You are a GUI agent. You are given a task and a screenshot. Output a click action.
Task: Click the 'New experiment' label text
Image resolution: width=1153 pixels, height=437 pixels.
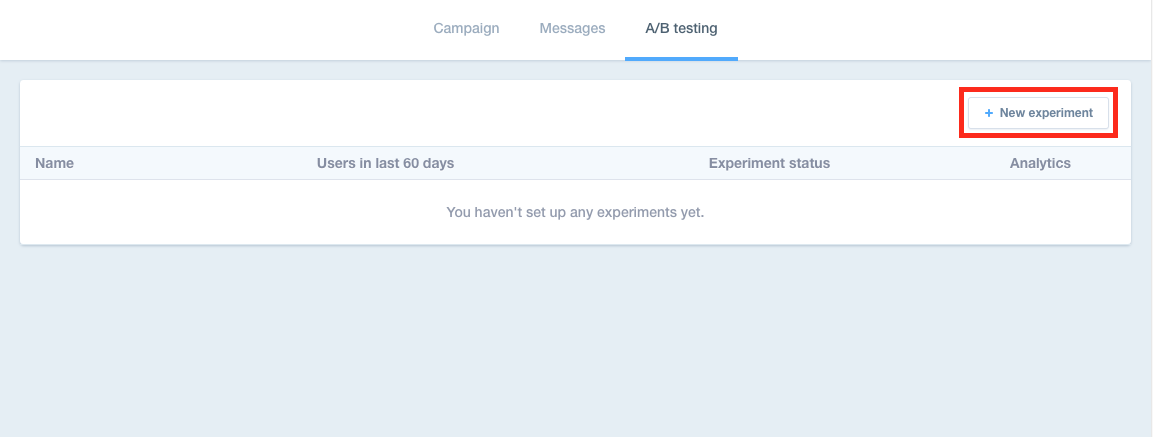coord(1046,114)
